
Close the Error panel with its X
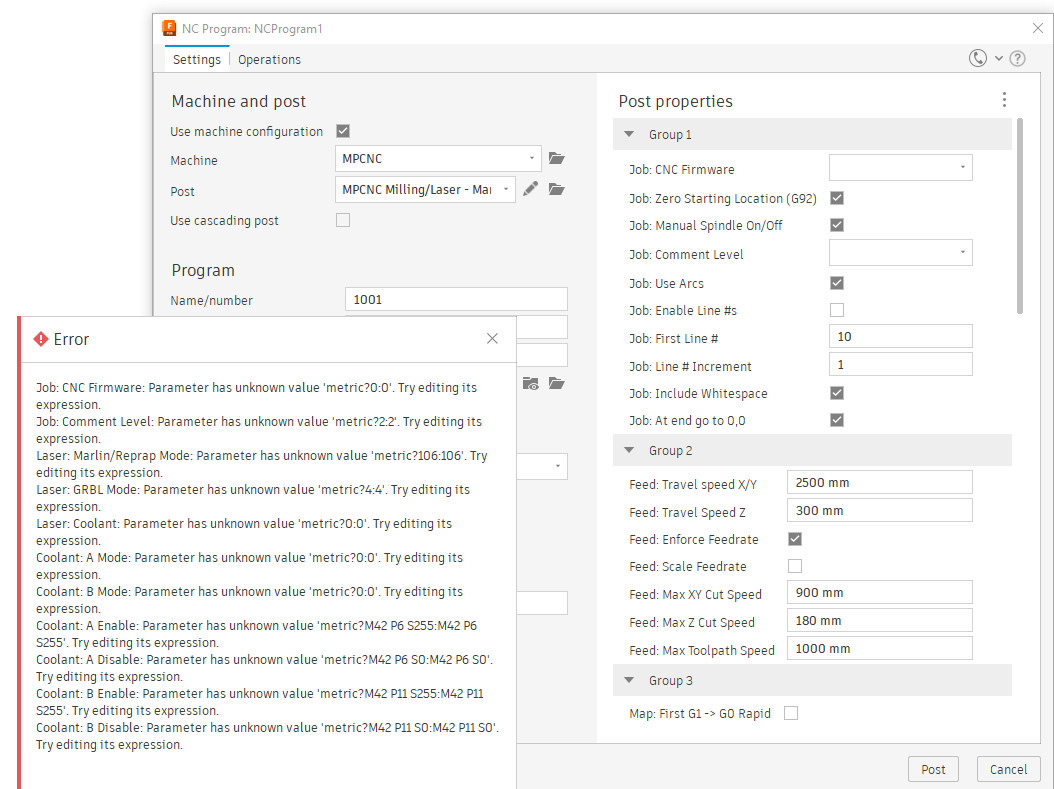[492, 339]
